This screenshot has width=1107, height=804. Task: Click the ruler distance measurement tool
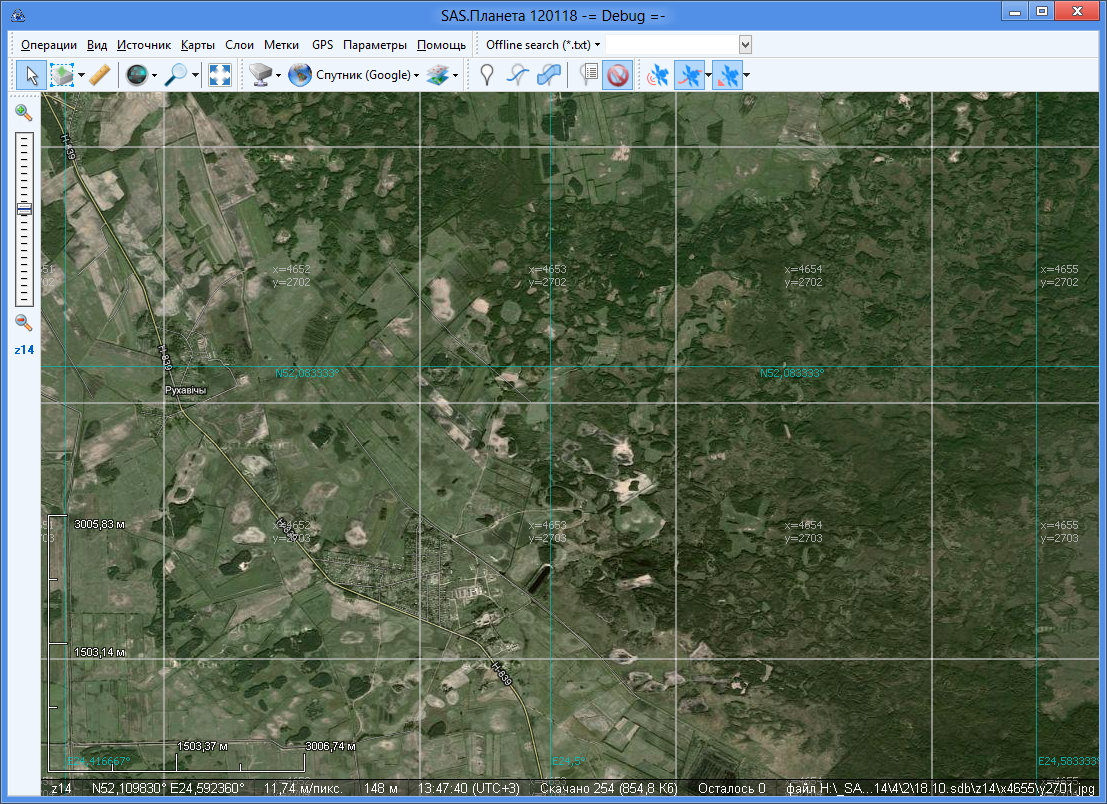tap(99, 75)
